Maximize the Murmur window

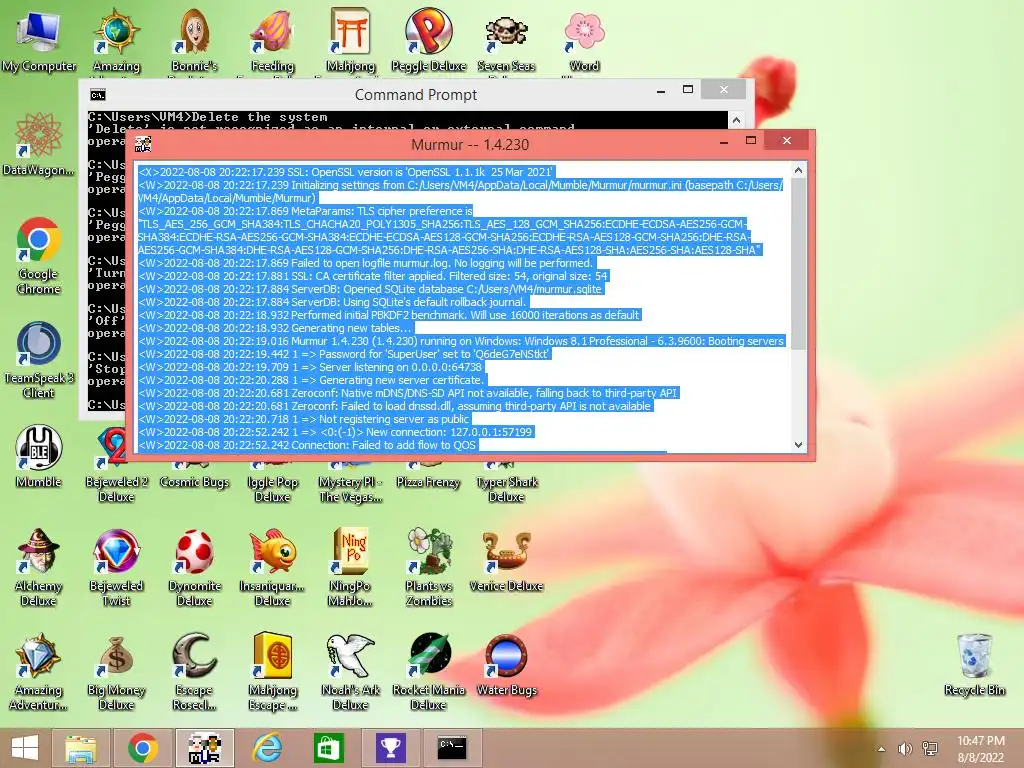click(x=751, y=140)
